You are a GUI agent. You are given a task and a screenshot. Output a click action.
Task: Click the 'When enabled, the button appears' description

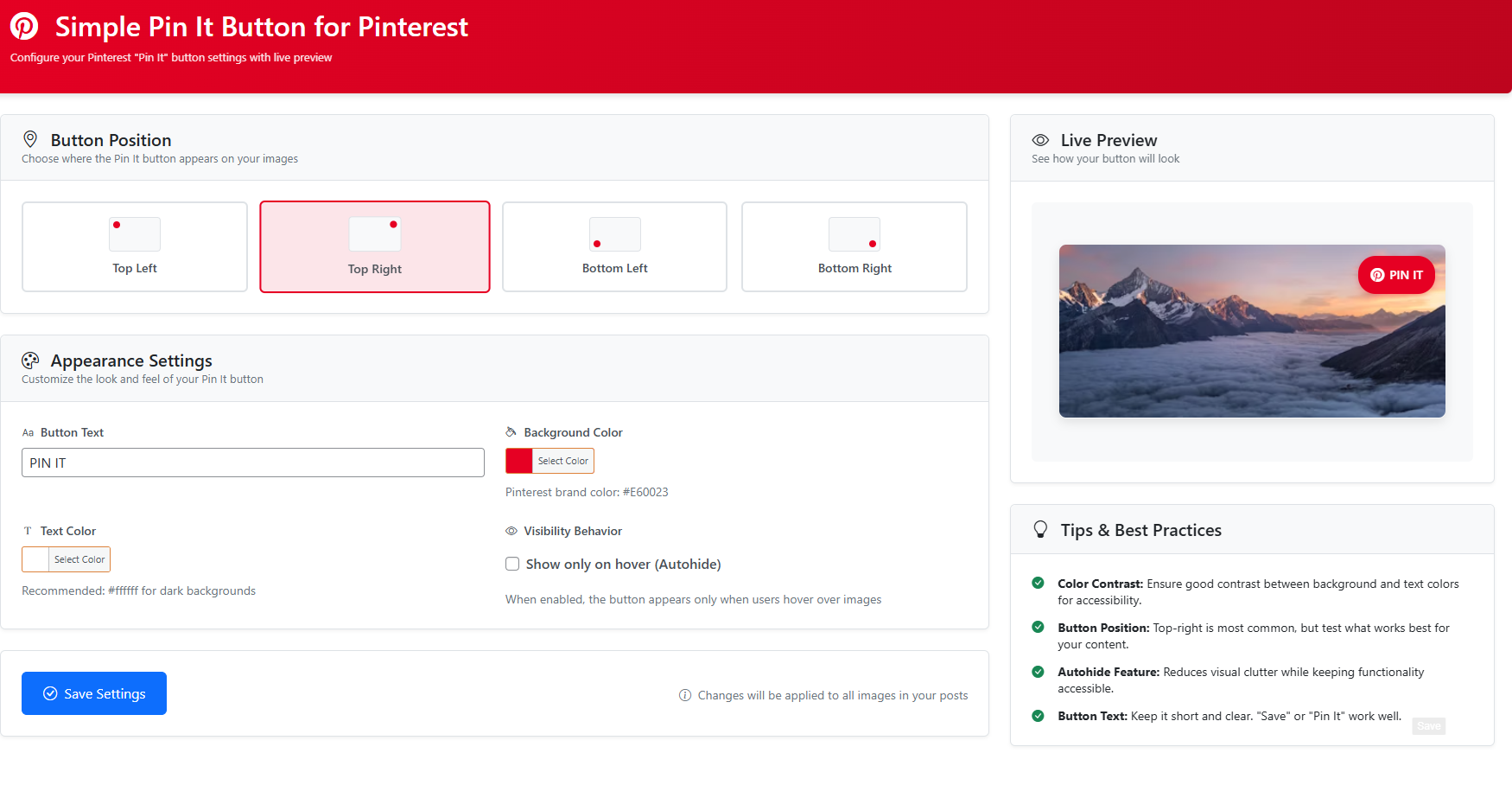[694, 599]
